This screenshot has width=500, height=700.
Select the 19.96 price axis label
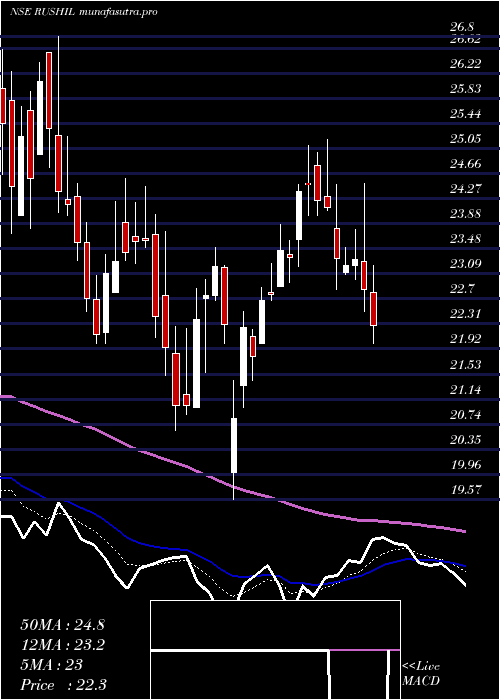pyautogui.click(x=466, y=465)
